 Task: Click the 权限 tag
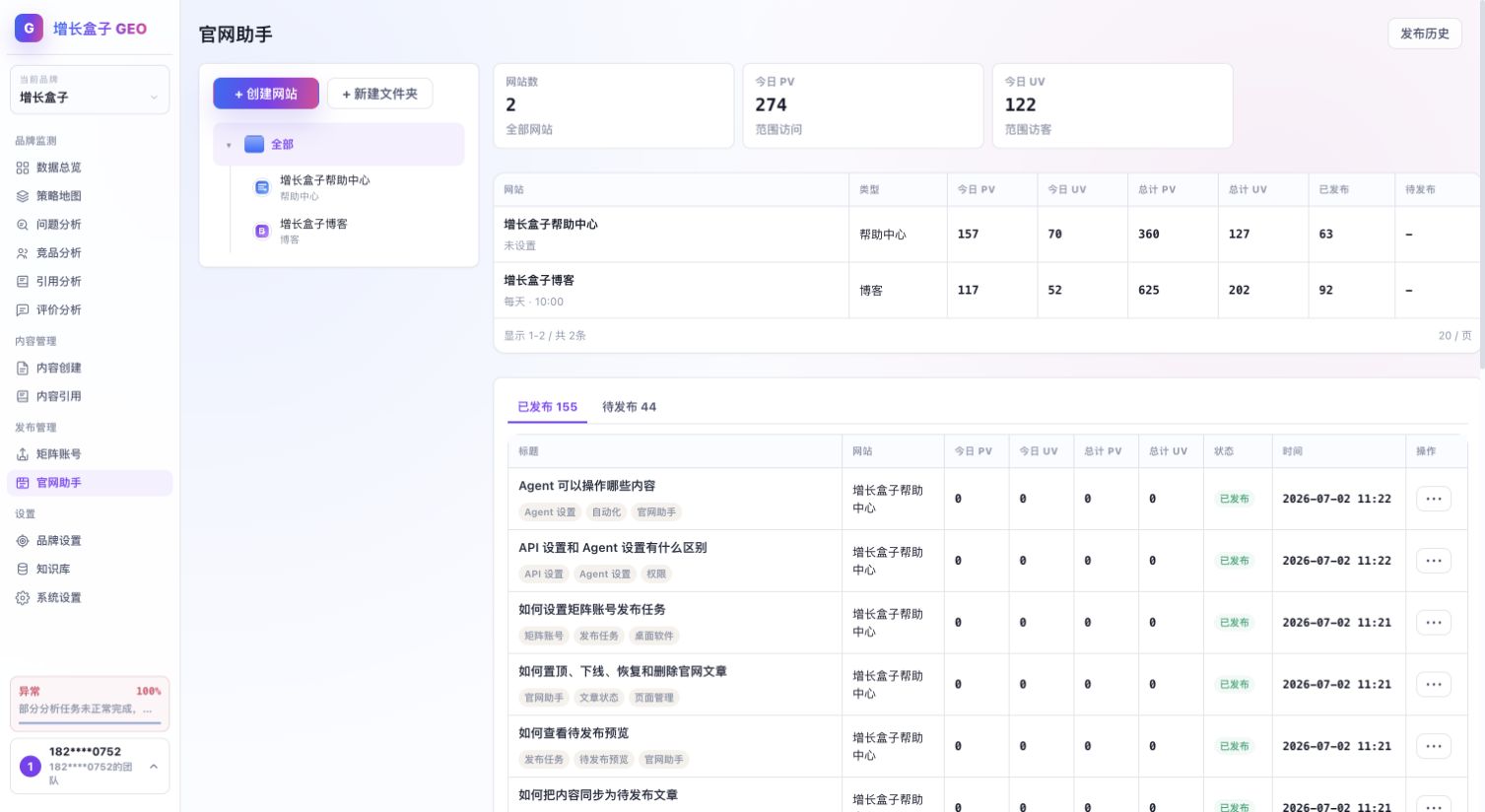[656, 575]
